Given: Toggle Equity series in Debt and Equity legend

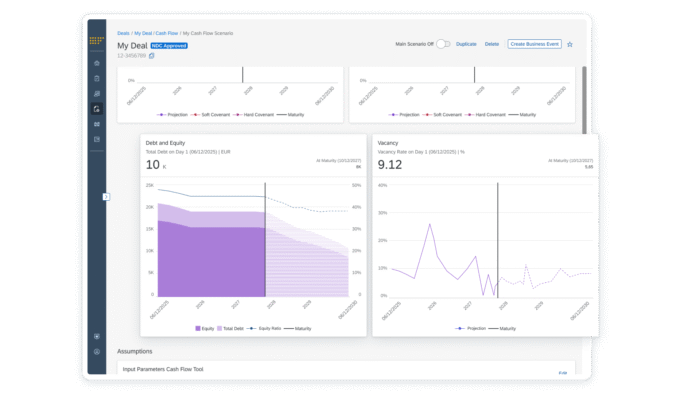Looking at the screenshot, I should (205, 328).
